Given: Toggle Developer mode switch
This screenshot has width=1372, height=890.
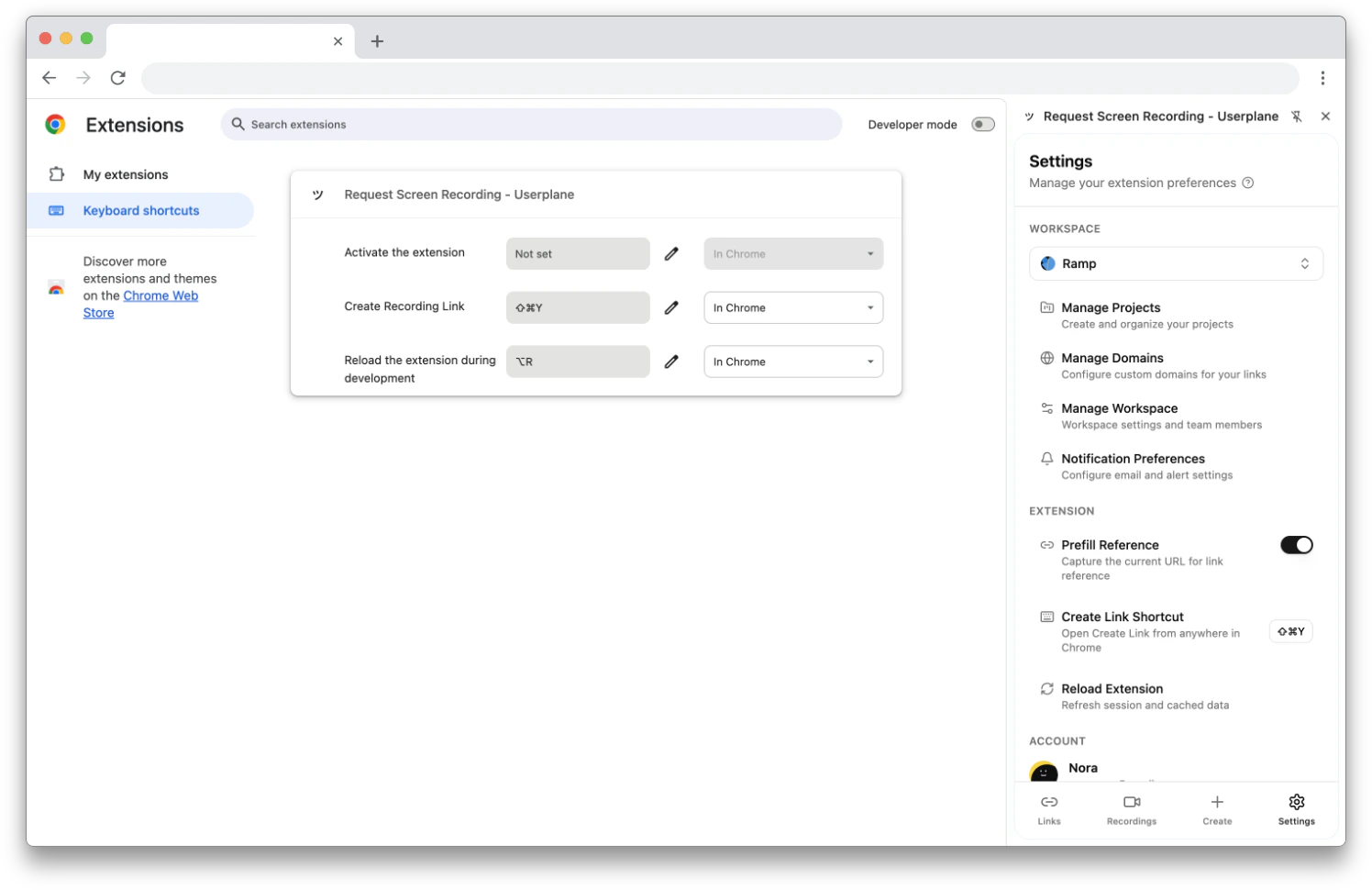Looking at the screenshot, I should 983,125.
